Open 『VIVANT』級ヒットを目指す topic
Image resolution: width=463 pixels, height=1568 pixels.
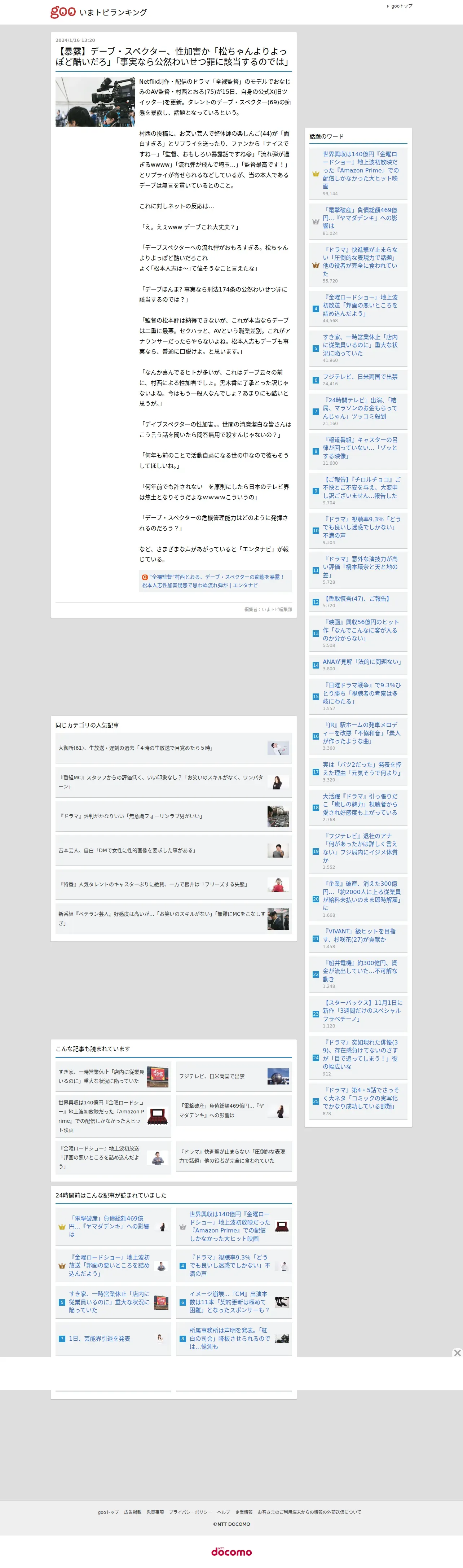(360, 935)
